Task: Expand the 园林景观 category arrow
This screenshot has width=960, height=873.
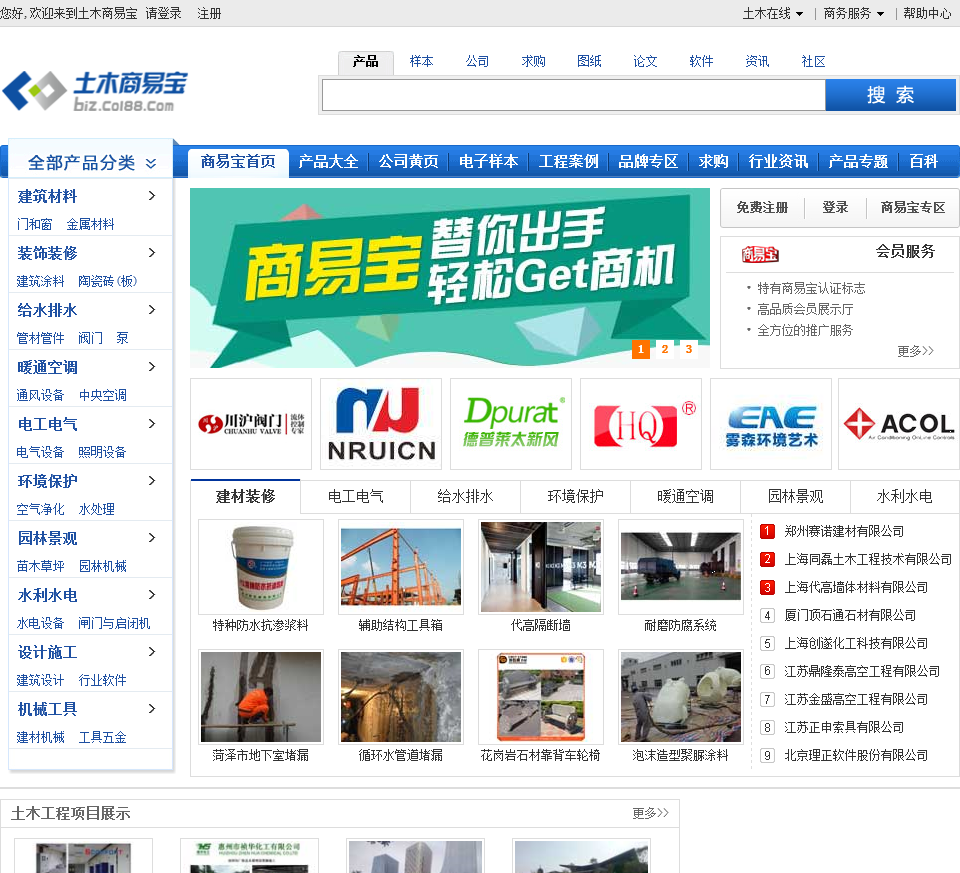Action: click(152, 538)
